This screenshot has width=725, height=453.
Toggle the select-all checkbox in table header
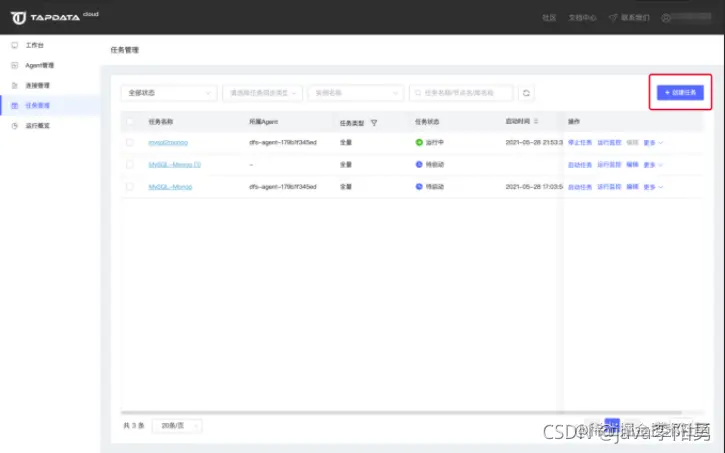[129, 122]
